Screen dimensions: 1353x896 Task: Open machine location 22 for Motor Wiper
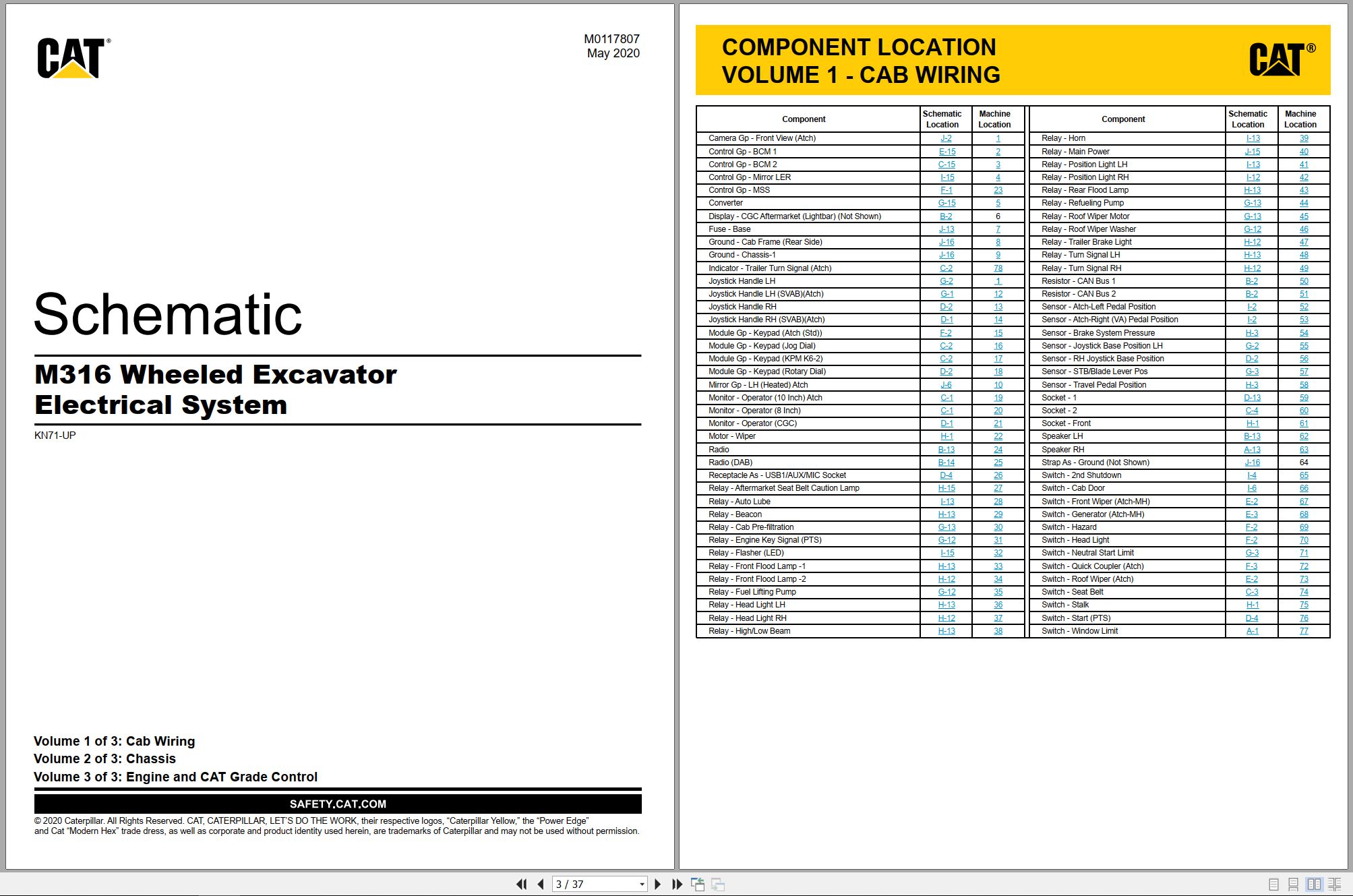[998, 436]
